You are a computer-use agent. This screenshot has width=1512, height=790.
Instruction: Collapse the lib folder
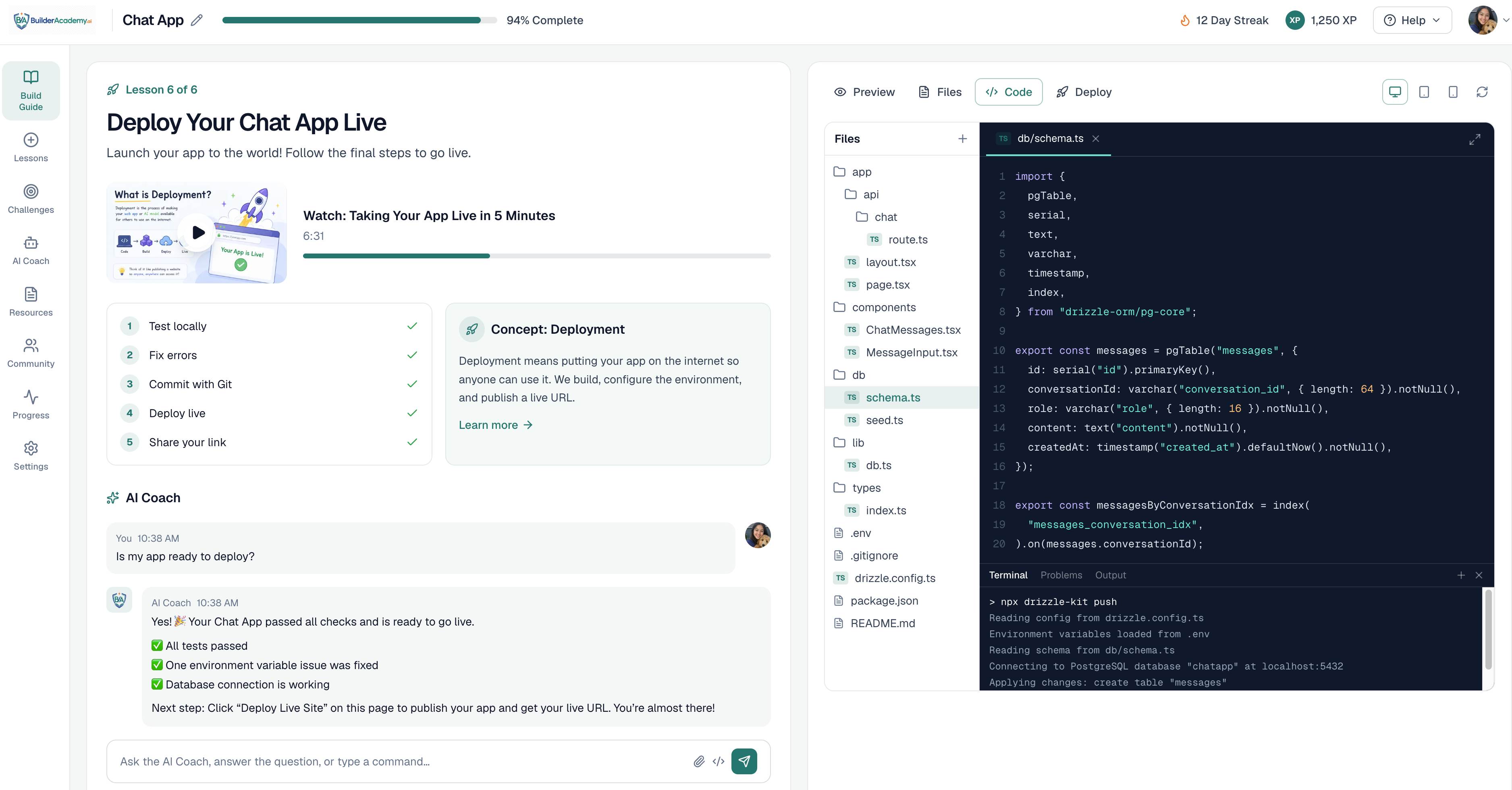[x=901, y=443]
